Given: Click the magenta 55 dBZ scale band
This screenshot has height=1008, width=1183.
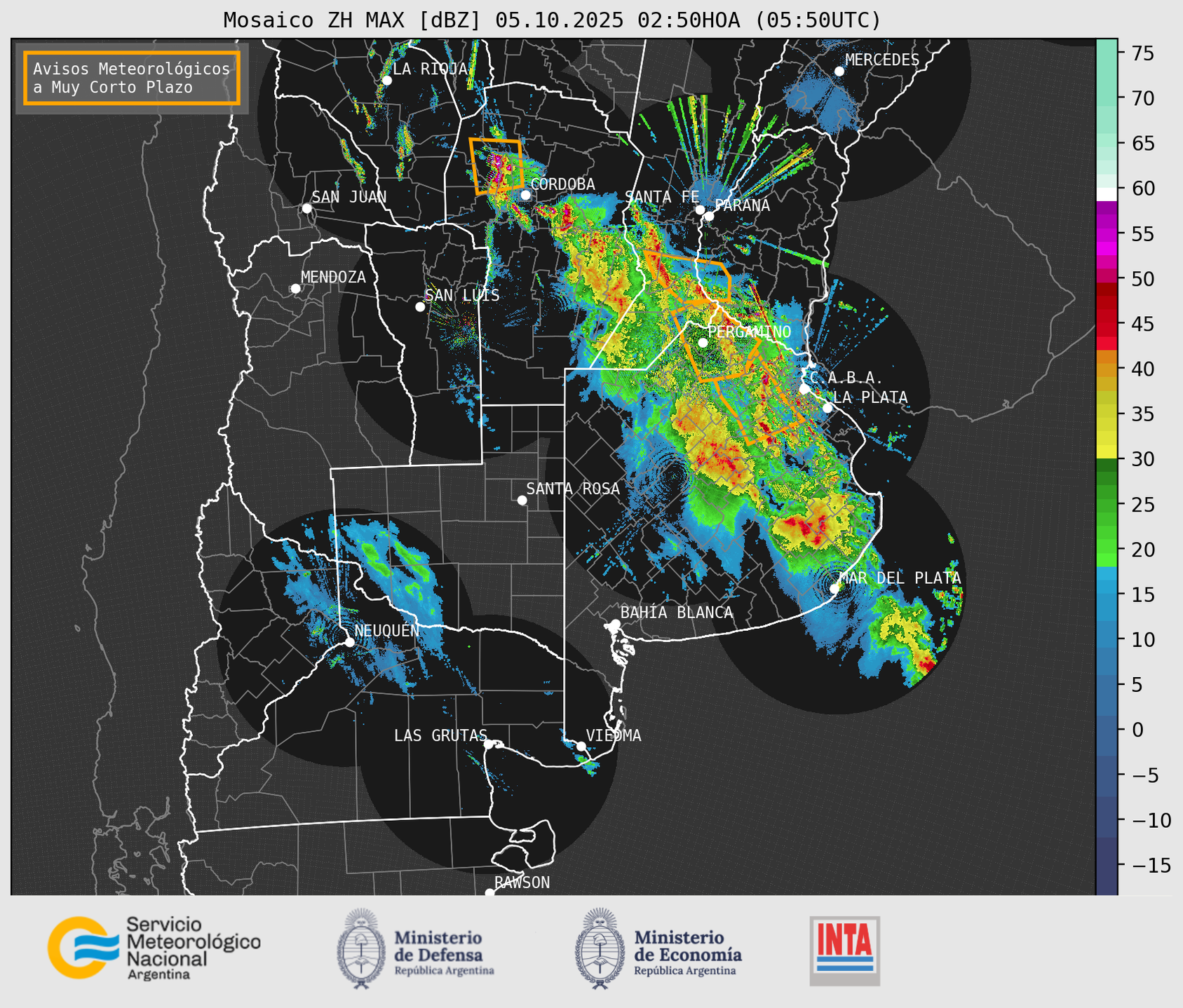Looking at the screenshot, I should click(1107, 233).
